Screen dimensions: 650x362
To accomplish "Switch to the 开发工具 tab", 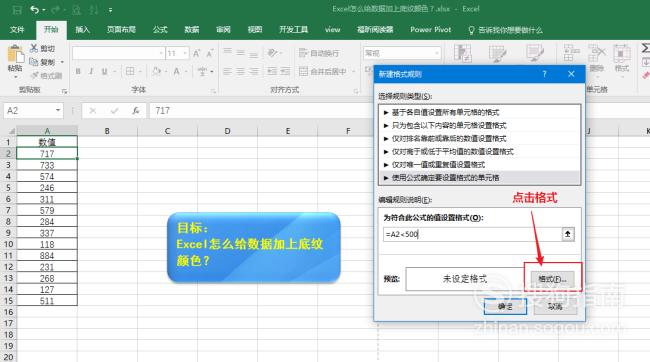I will tap(293, 29).
